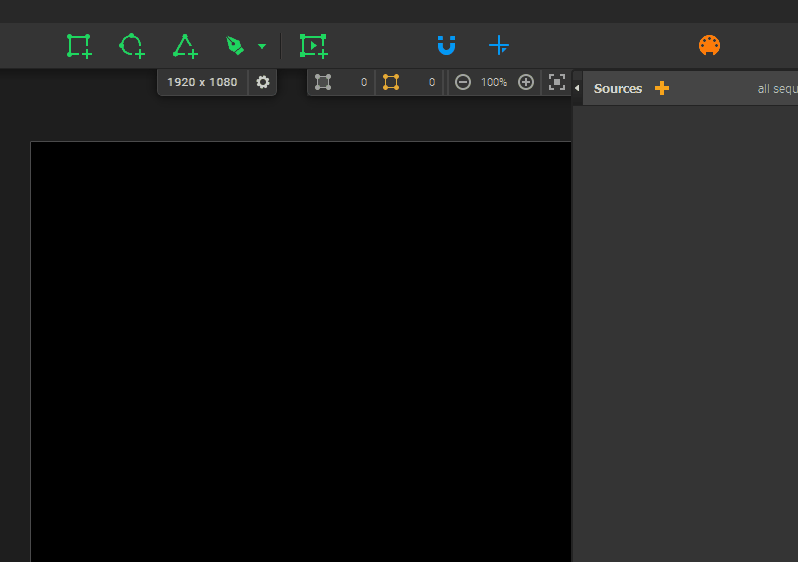Collapse the Sources panel with arrow
Image resolution: width=798 pixels, height=562 pixels.
(577, 89)
